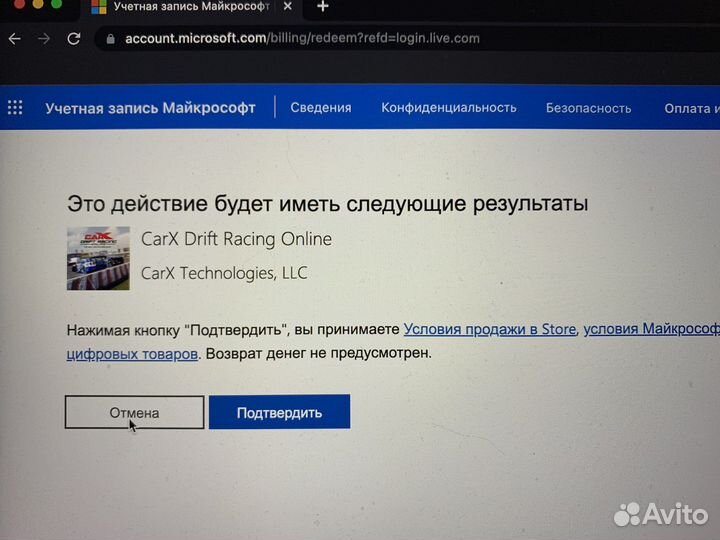Go to the Безопасность section
720x540 pixels.
[x=588, y=108]
